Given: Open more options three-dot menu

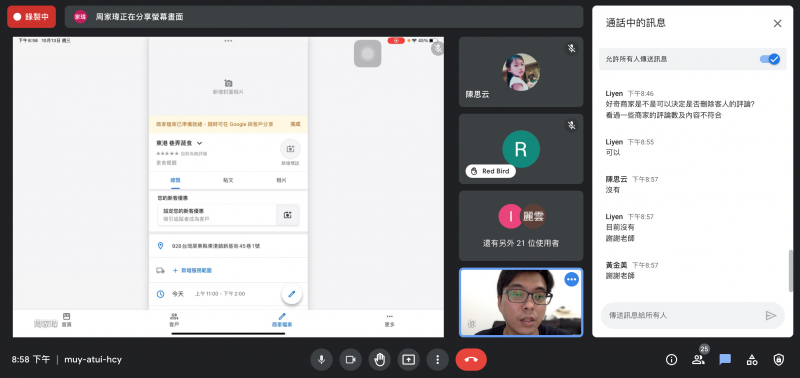Looking at the screenshot, I should click(x=437, y=360).
